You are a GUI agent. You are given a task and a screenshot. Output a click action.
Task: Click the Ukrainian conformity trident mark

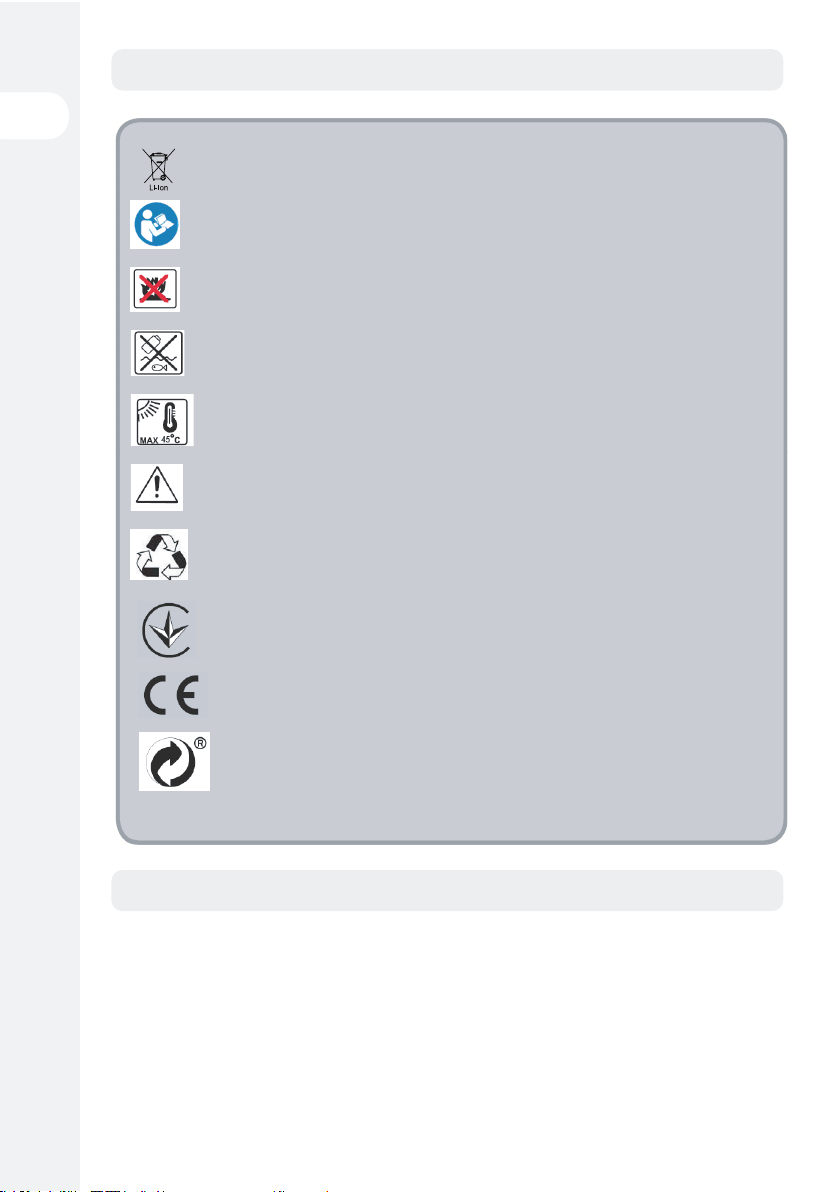(x=167, y=630)
